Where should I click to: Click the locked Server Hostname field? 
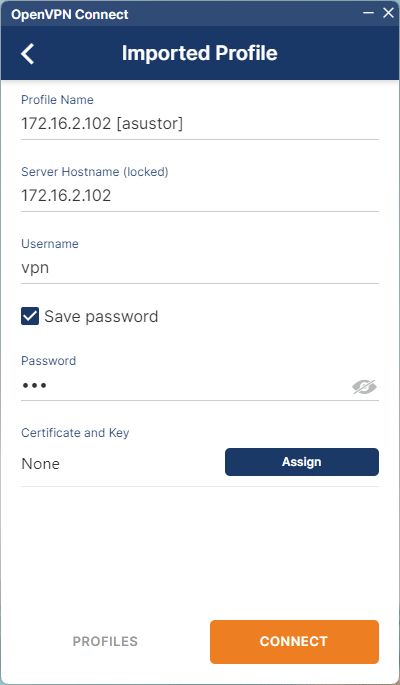click(200, 195)
